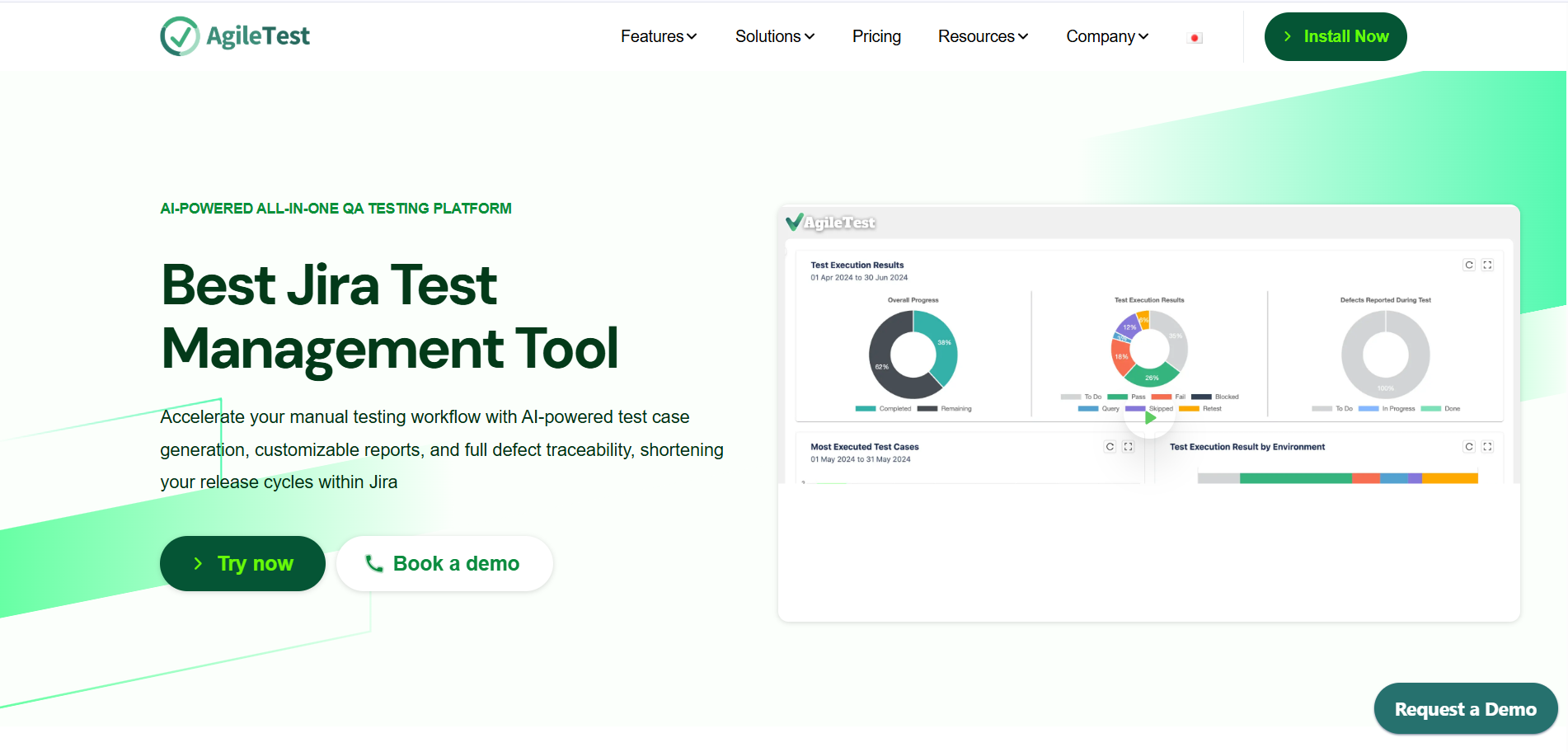Click the Remaining legend color swatch
This screenshot has width=1568, height=752.
pyautogui.click(x=927, y=409)
